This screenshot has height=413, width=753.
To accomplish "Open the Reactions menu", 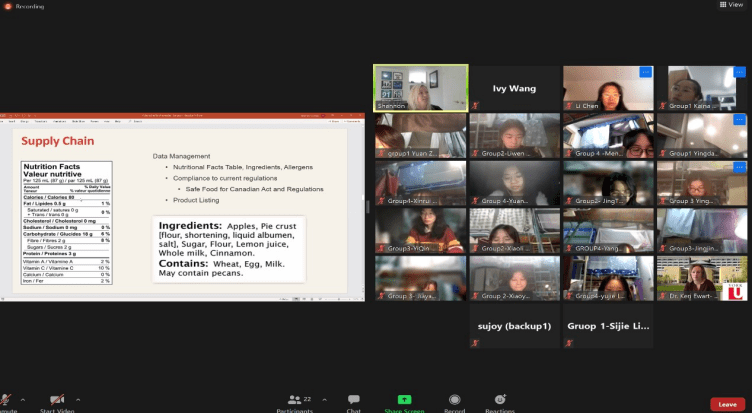I will click(x=499, y=401).
